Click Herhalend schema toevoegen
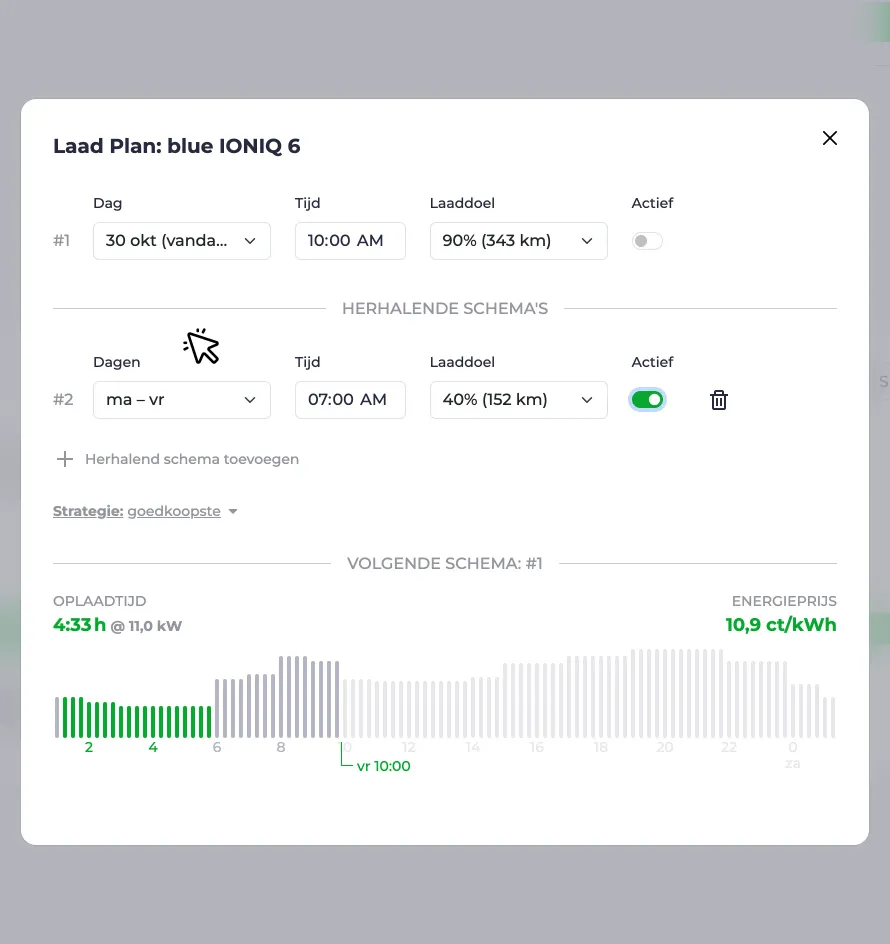This screenshot has width=890, height=944. coord(192,459)
